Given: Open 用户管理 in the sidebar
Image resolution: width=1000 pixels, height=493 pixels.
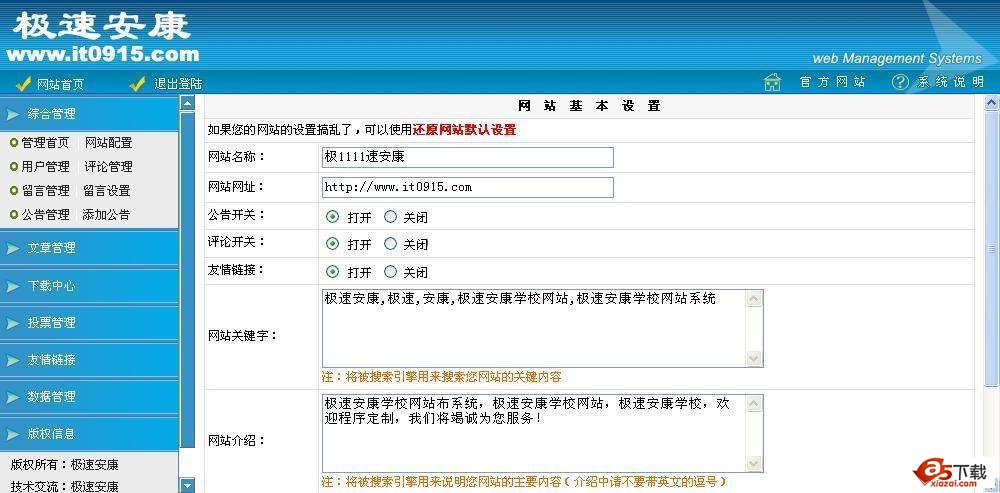Looking at the screenshot, I should click(x=45, y=166).
